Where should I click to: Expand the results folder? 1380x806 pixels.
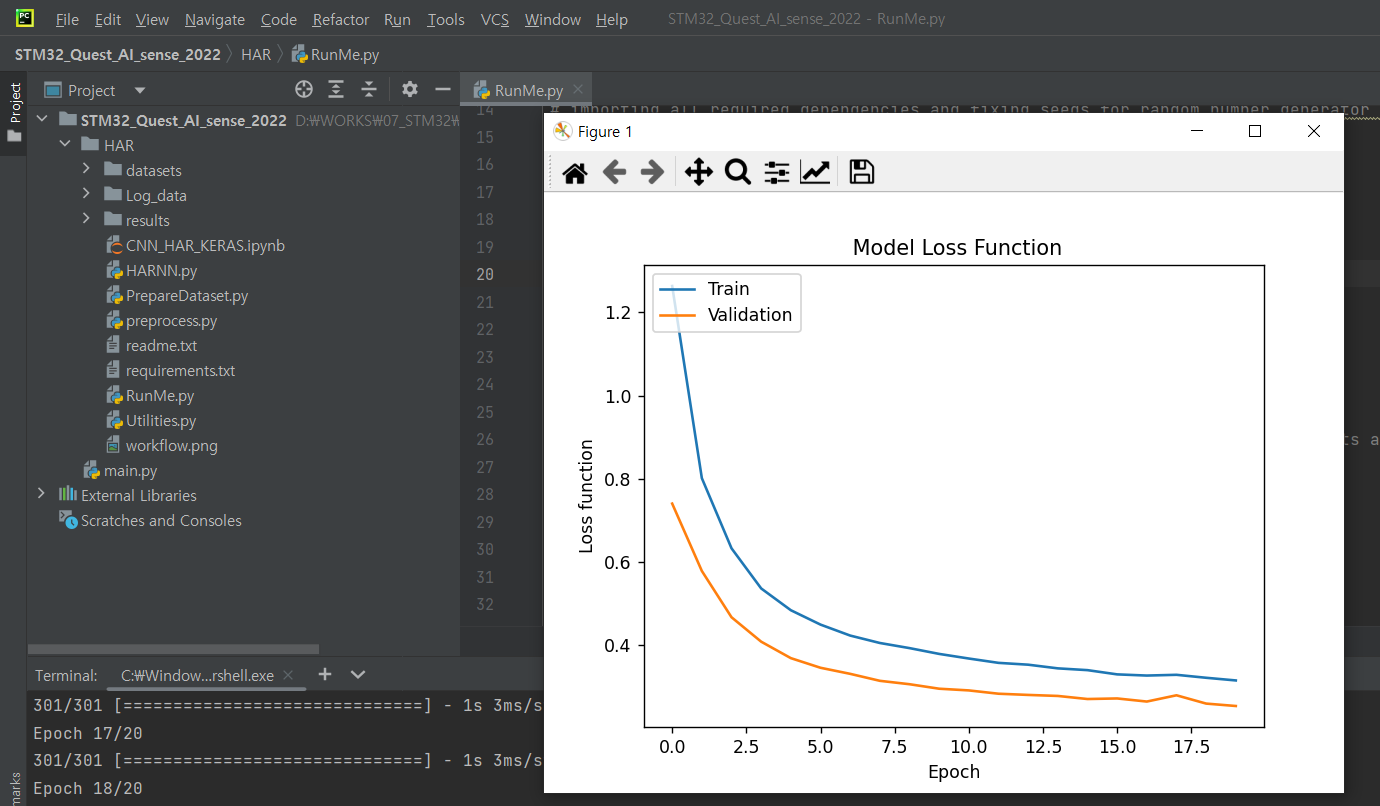(87, 220)
